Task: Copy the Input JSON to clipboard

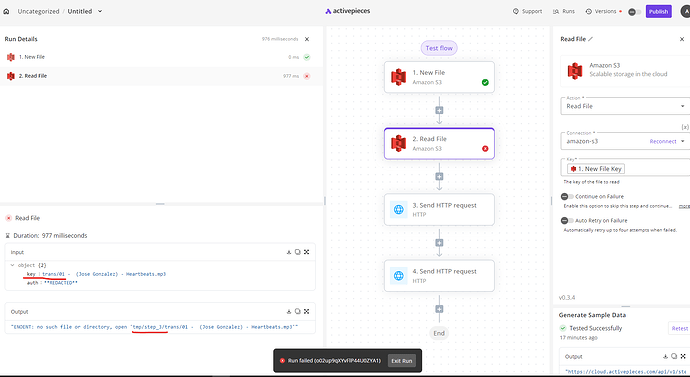Action: coord(297,252)
